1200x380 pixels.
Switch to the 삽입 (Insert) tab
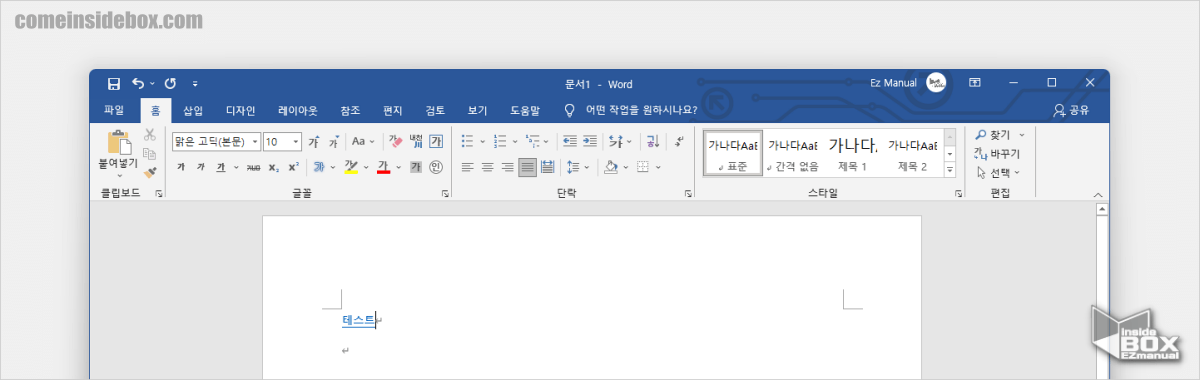(x=193, y=110)
